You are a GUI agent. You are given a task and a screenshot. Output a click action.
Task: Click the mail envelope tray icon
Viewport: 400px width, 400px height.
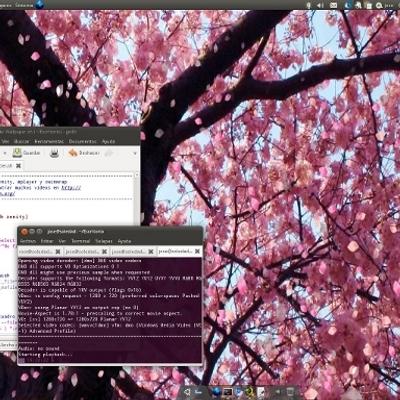(333, 5)
